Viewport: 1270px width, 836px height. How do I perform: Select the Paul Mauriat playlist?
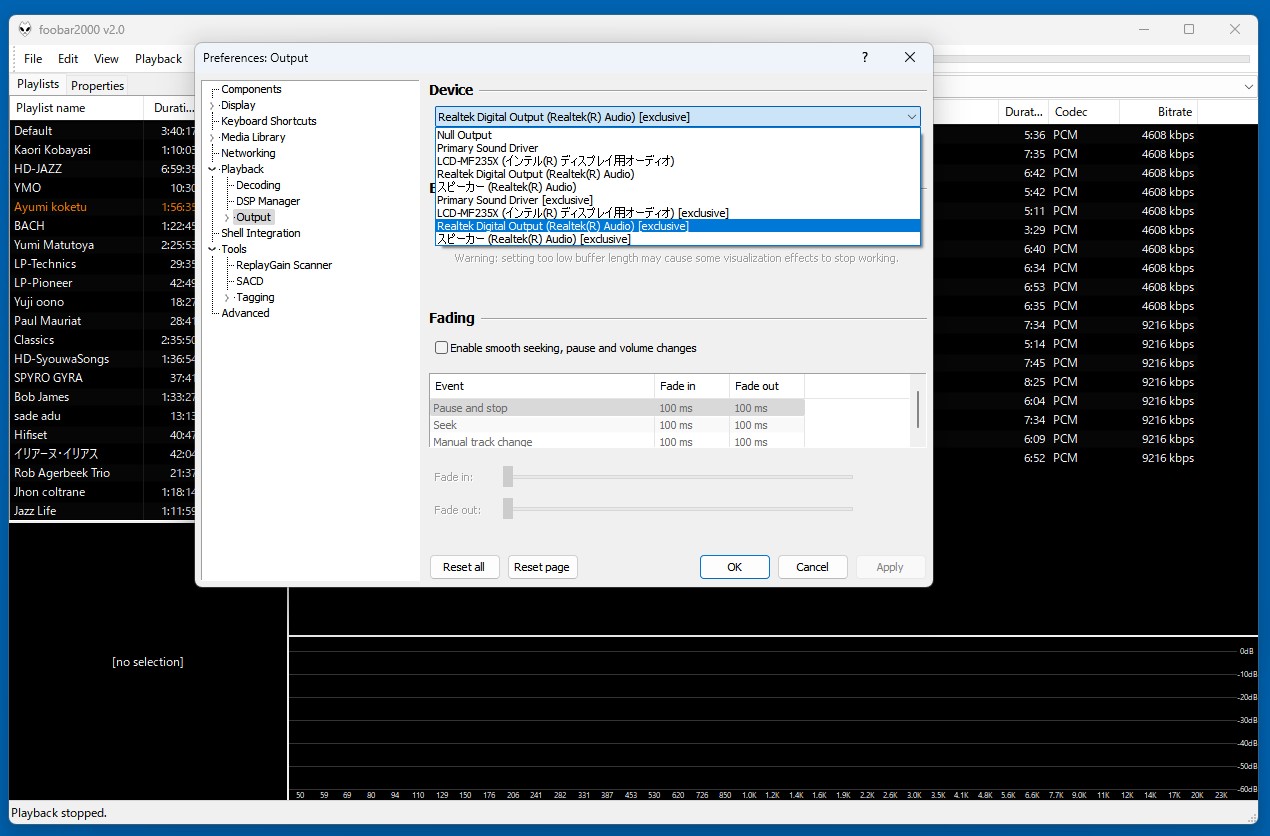pyautogui.click(x=102, y=321)
